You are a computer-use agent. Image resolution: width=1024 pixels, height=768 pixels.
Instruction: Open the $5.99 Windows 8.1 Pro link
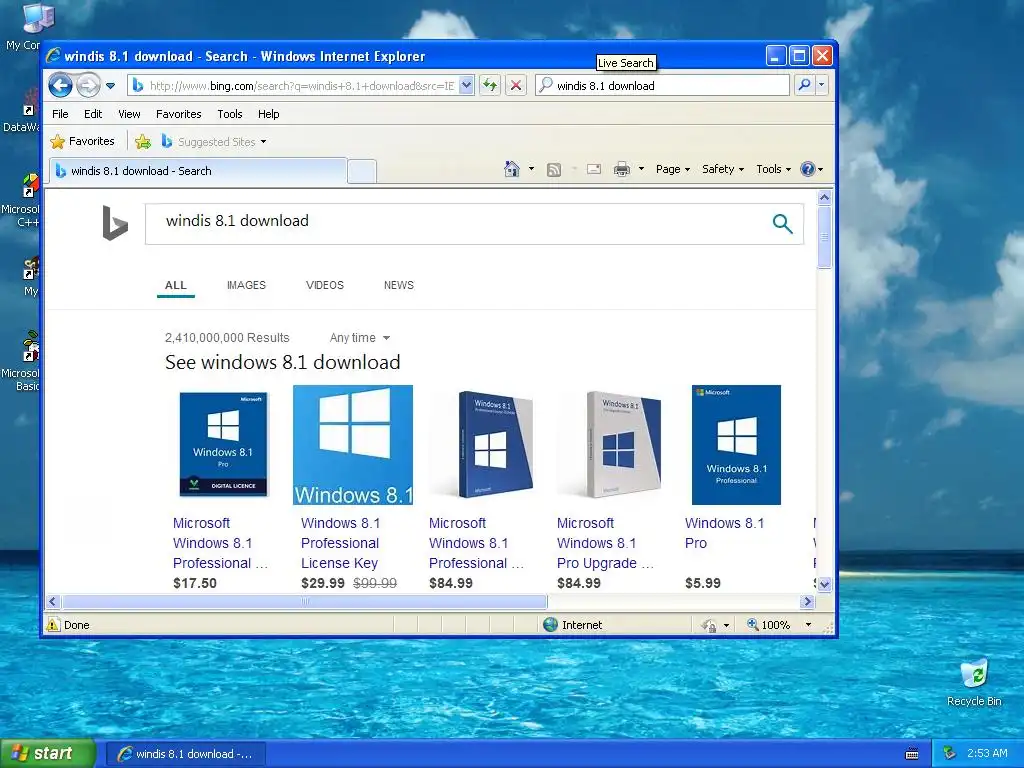724,533
